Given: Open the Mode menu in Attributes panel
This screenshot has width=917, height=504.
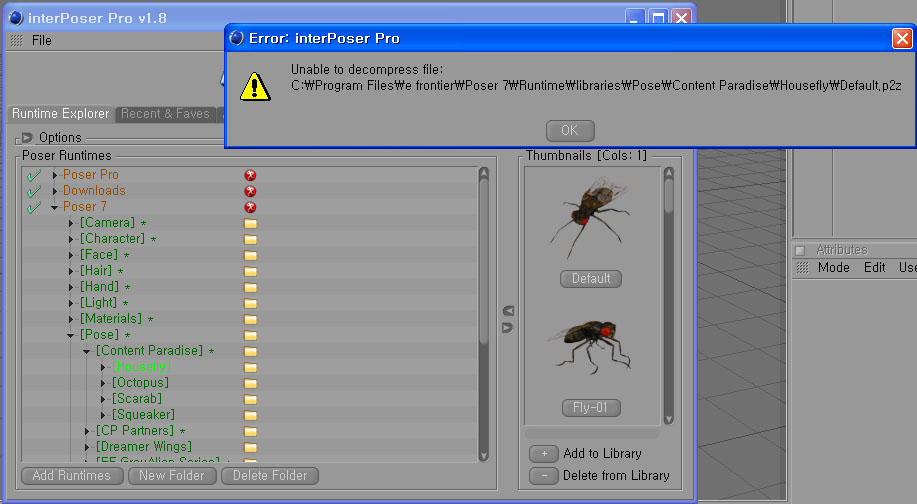Looking at the screenshot, I should click(833, 268).
